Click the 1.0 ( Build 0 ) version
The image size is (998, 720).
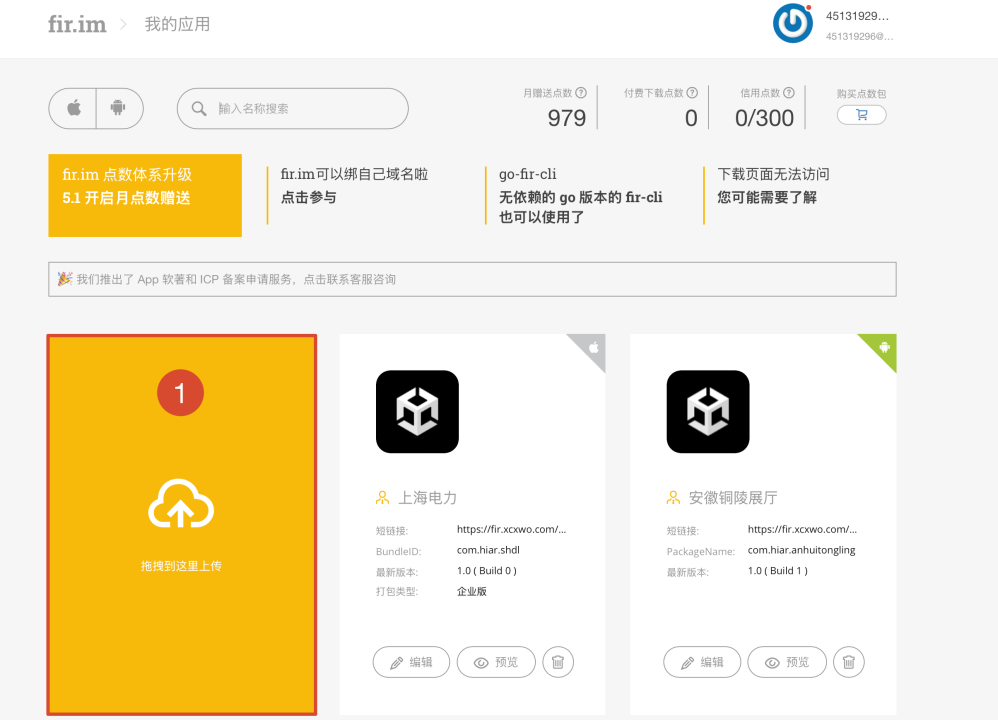tap(487, 571)
